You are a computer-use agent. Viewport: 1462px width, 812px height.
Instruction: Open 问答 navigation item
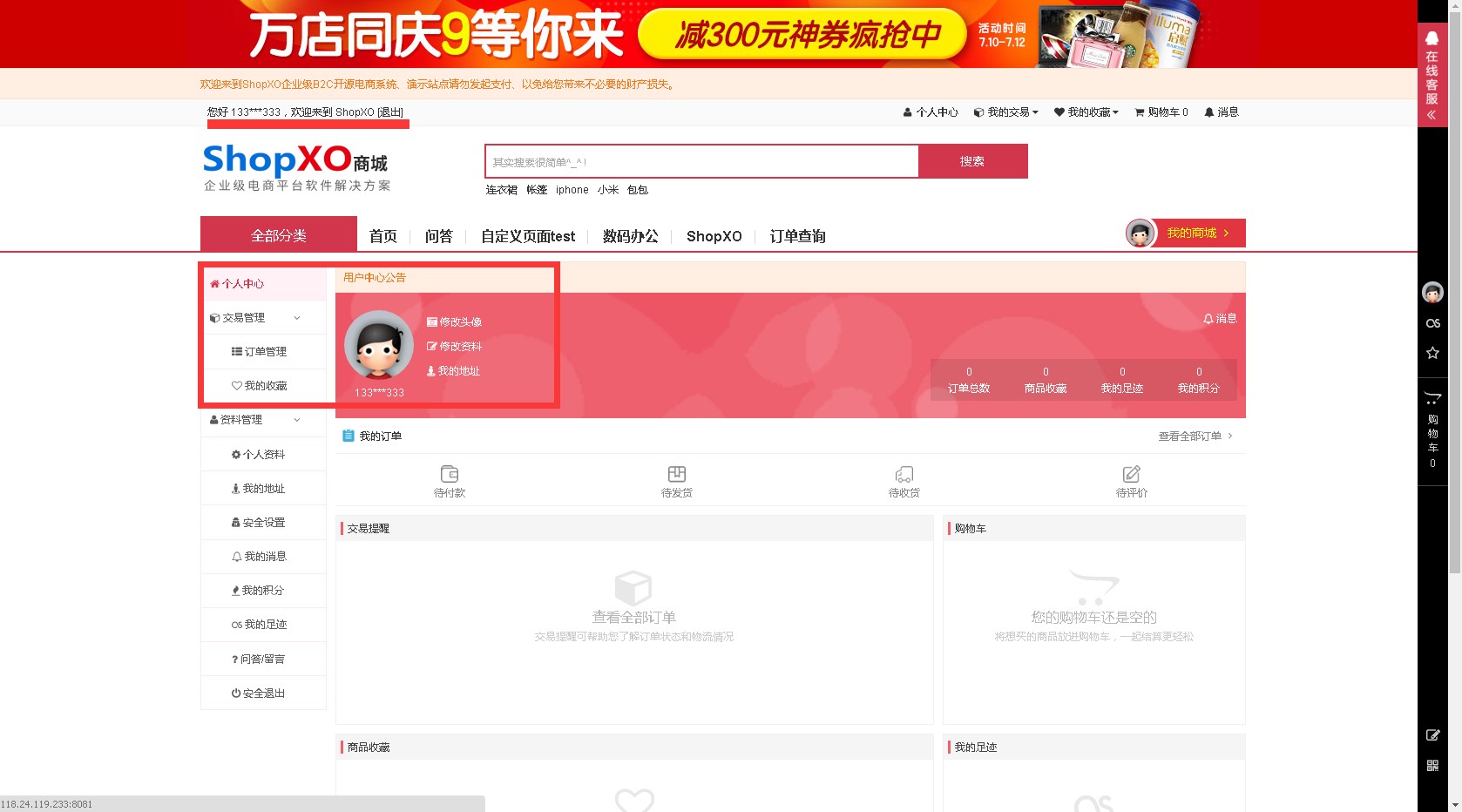(x=439, y=236)
